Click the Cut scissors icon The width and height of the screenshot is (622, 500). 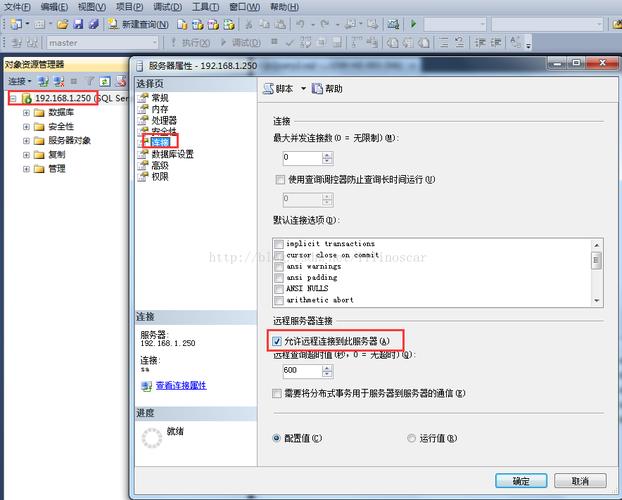(x=249, y=25)
